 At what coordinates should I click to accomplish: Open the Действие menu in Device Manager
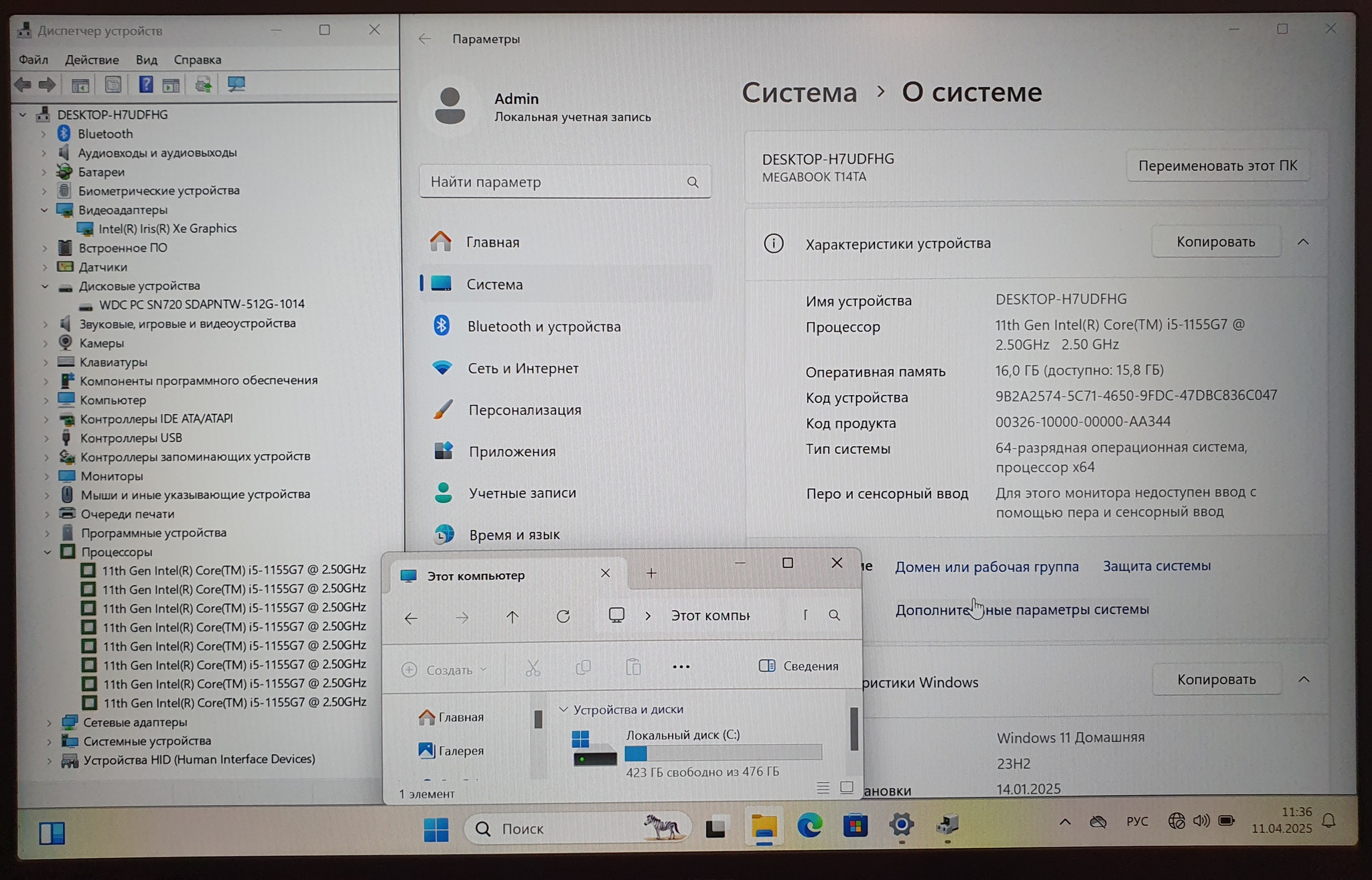click(92, 60)
